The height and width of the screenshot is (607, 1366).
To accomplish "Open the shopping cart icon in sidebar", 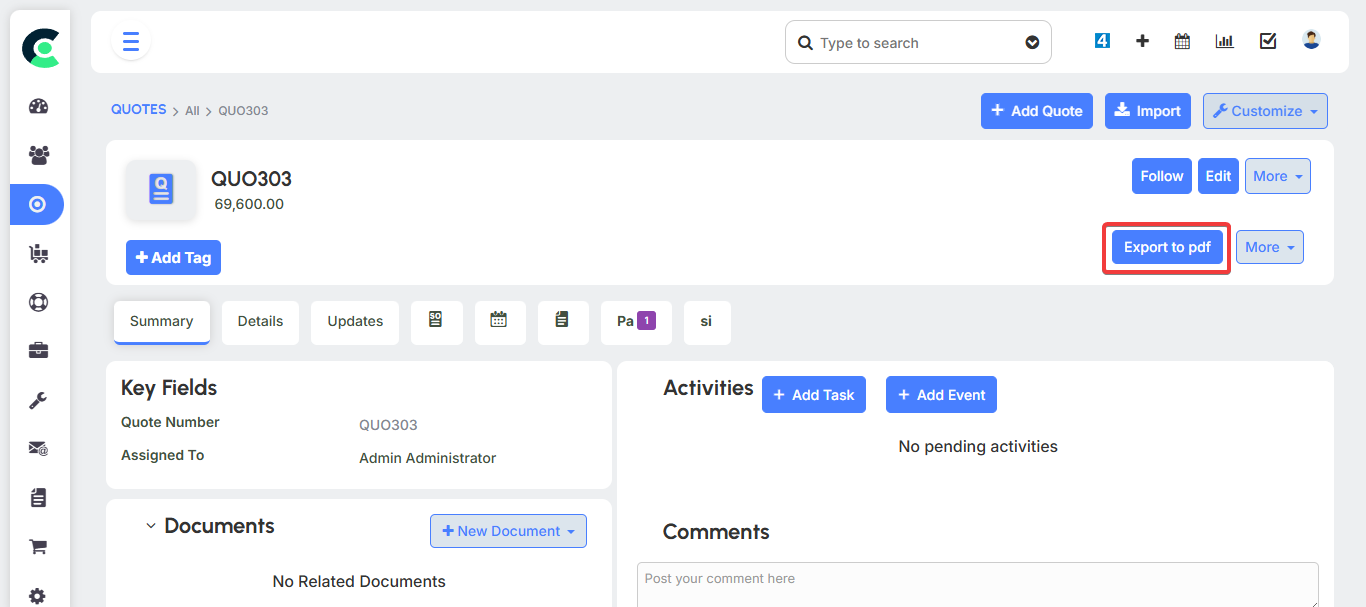I will point(38,547).
